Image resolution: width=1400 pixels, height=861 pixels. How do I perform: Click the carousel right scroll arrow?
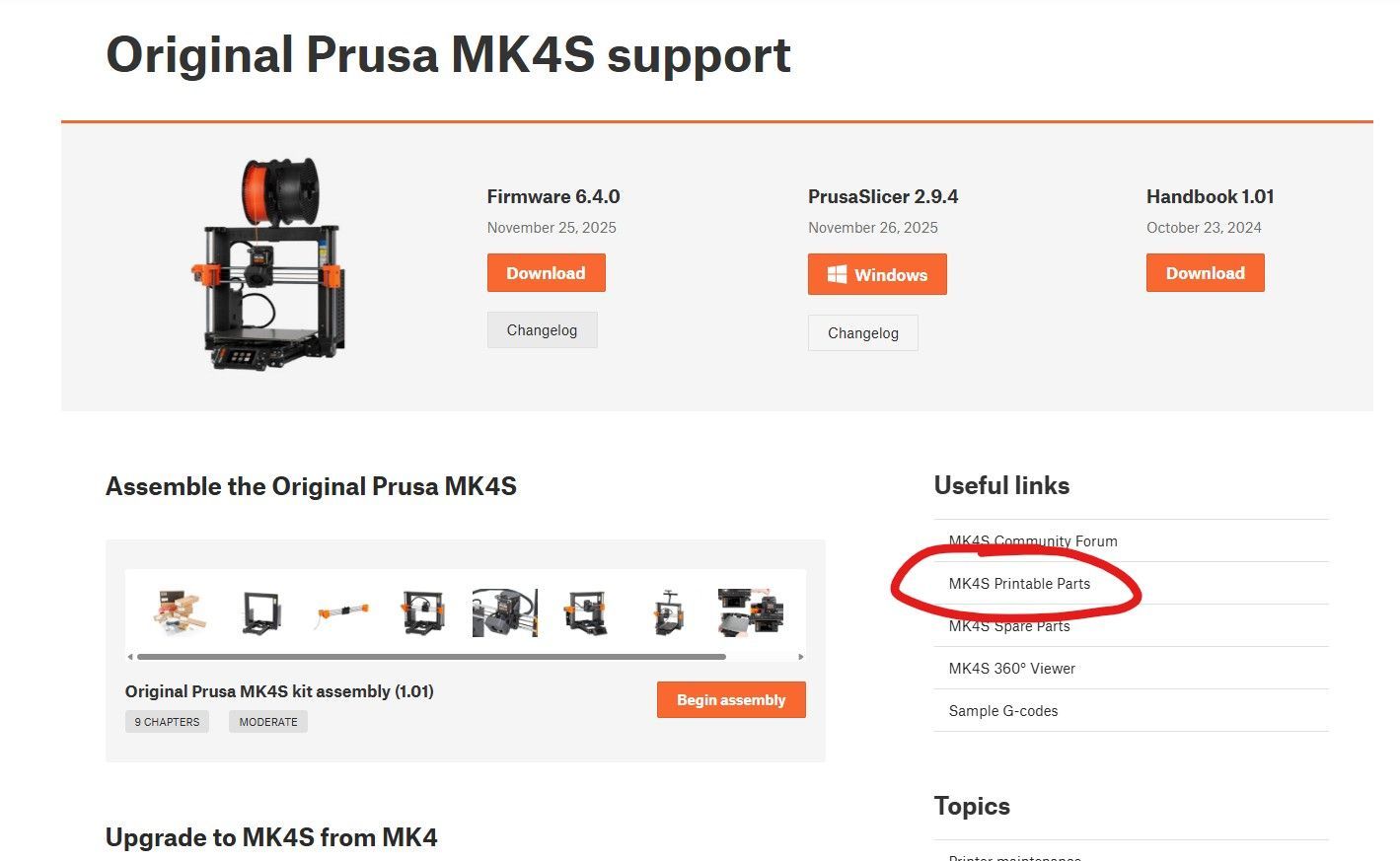[800, 656]
